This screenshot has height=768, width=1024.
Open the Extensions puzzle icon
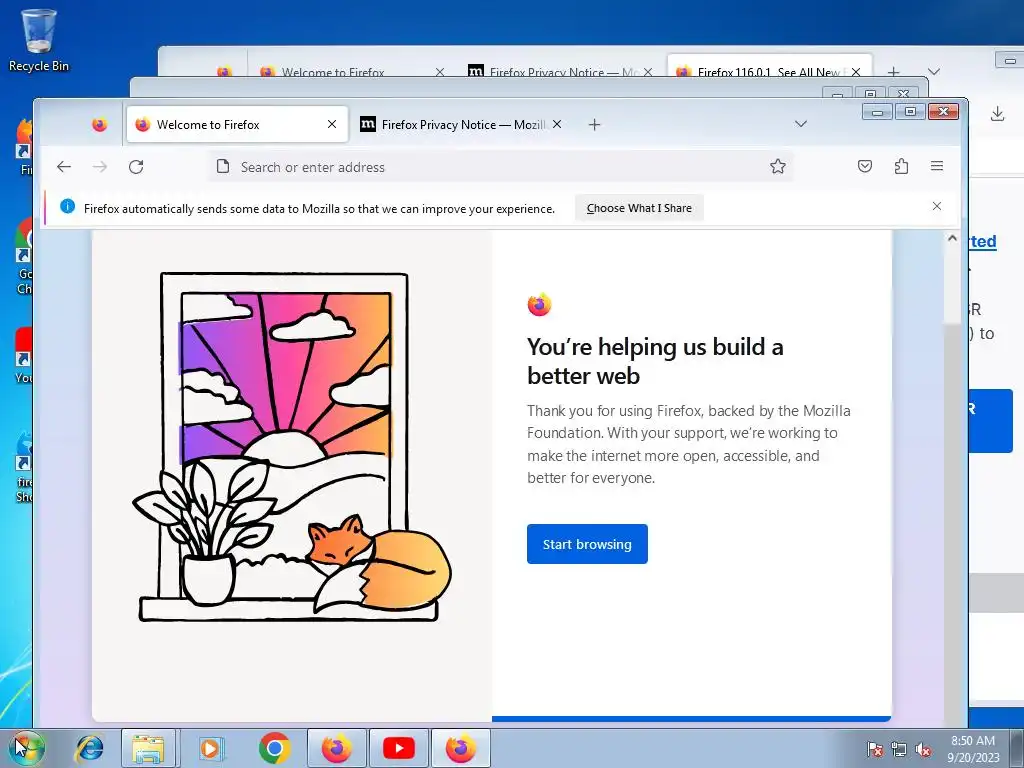[x=901, y=167]
